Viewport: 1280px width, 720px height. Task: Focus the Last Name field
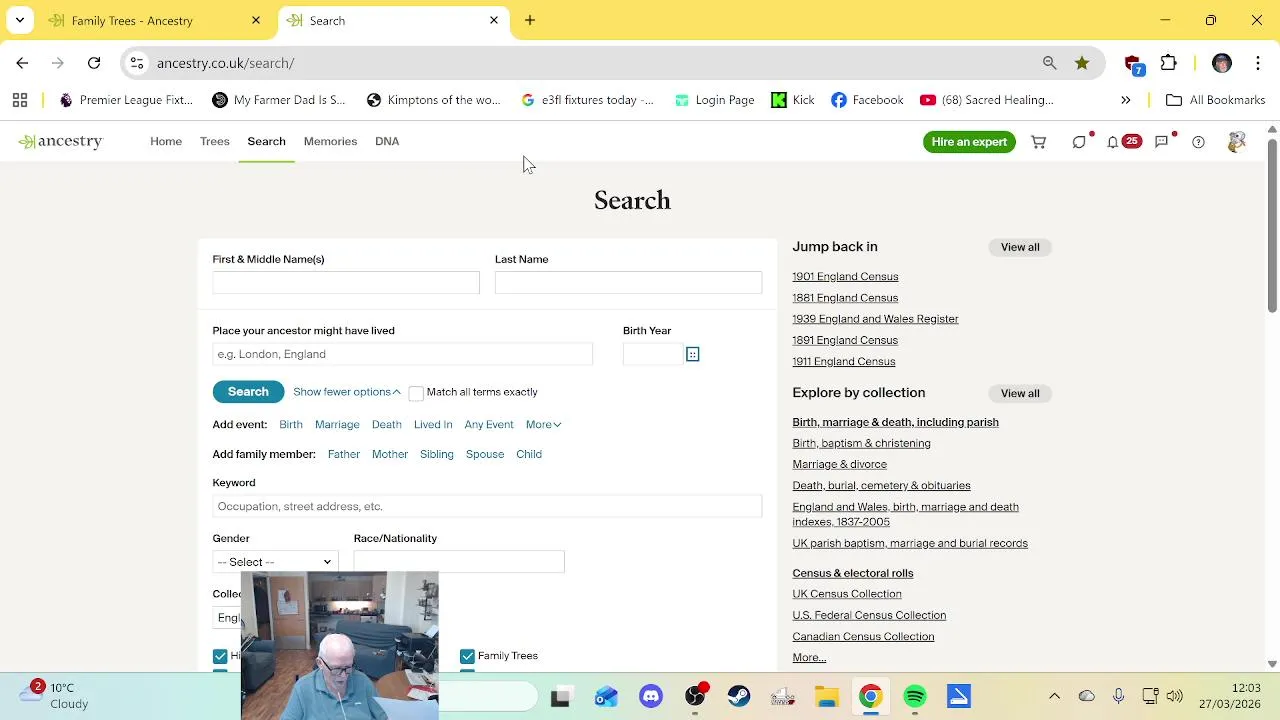628,283
